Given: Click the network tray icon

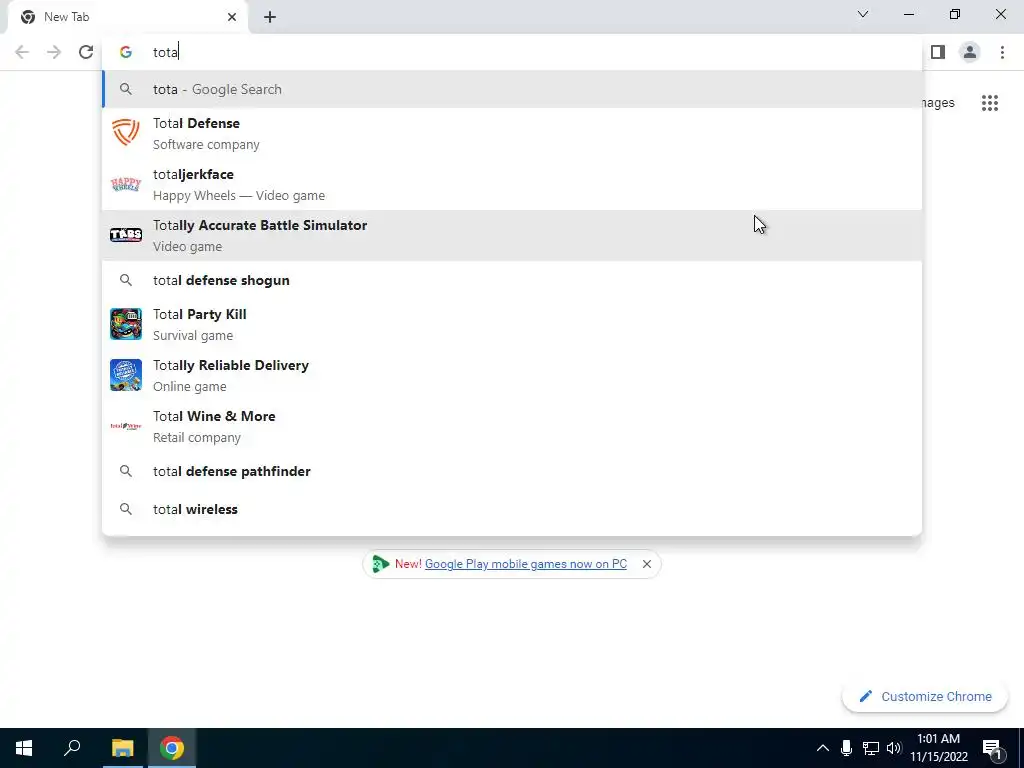Looking at the screenshot, I should [871, 748].
